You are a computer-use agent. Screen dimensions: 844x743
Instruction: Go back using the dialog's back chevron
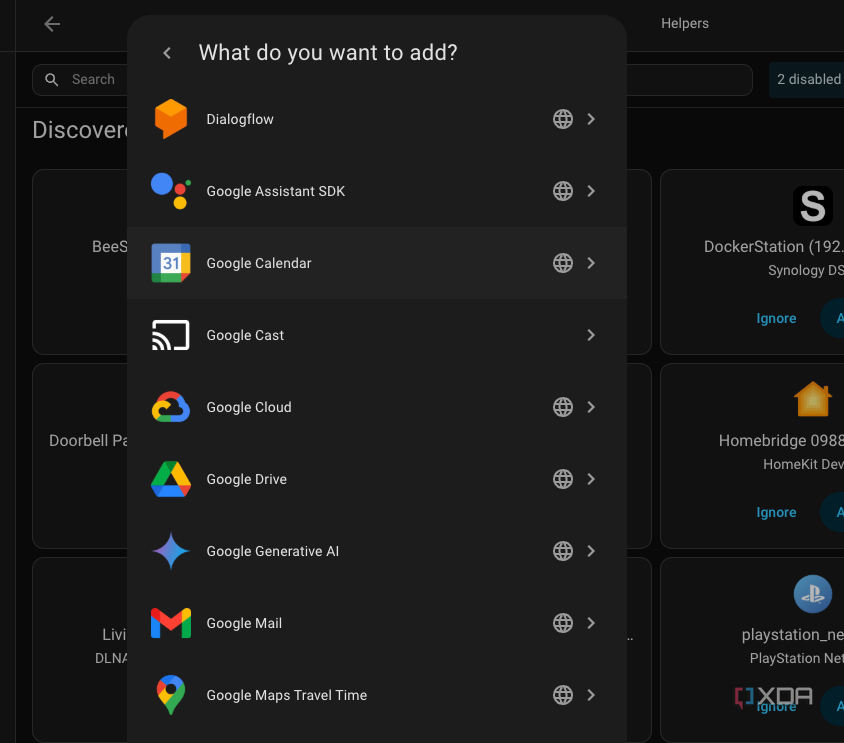pyautogui.click(x=167, y=53)
